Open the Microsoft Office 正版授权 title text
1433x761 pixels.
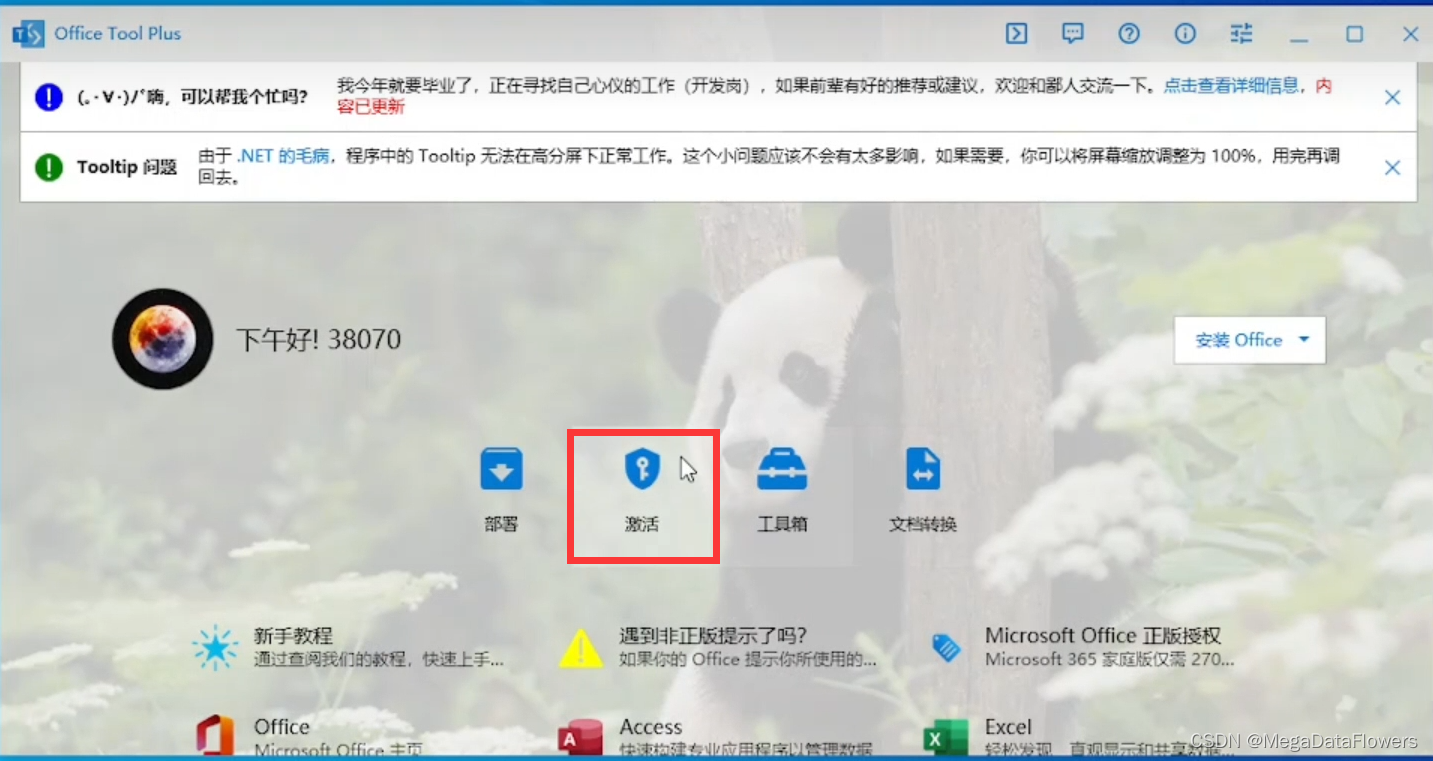pos(1103,636)
